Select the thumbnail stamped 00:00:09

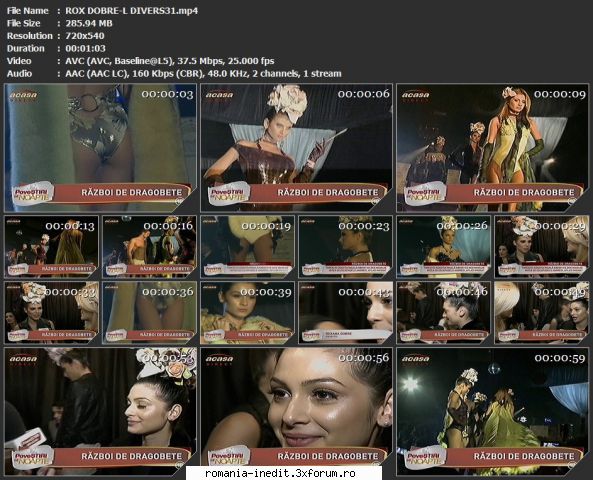tap(493, 148)
